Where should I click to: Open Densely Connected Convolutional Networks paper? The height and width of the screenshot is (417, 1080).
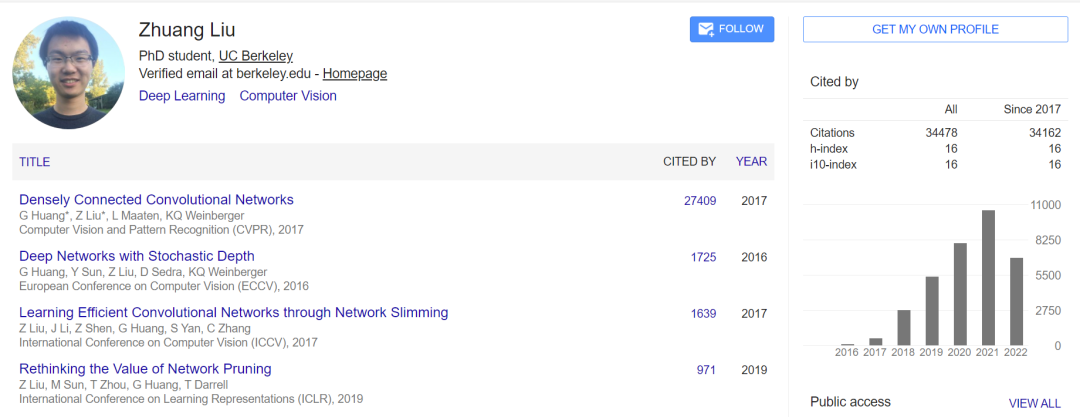click(x=156, y=200)
